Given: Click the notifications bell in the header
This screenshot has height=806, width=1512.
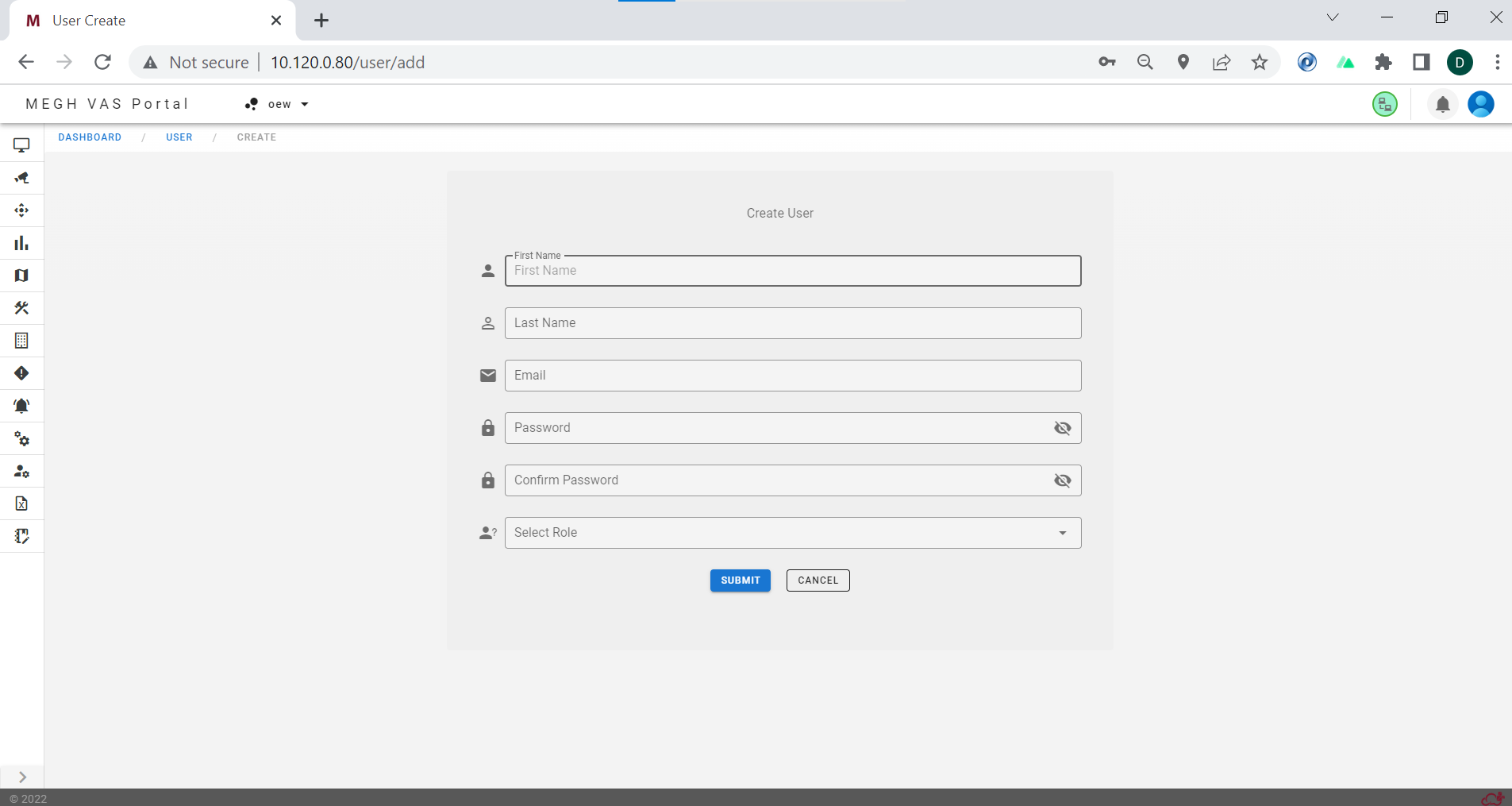Looking at the screenshot, I should tap(1442, 104).
